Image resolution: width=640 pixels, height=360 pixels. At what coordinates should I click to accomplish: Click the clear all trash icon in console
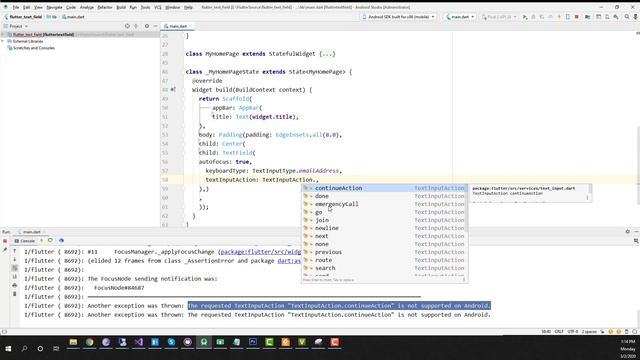coord(15,294)
